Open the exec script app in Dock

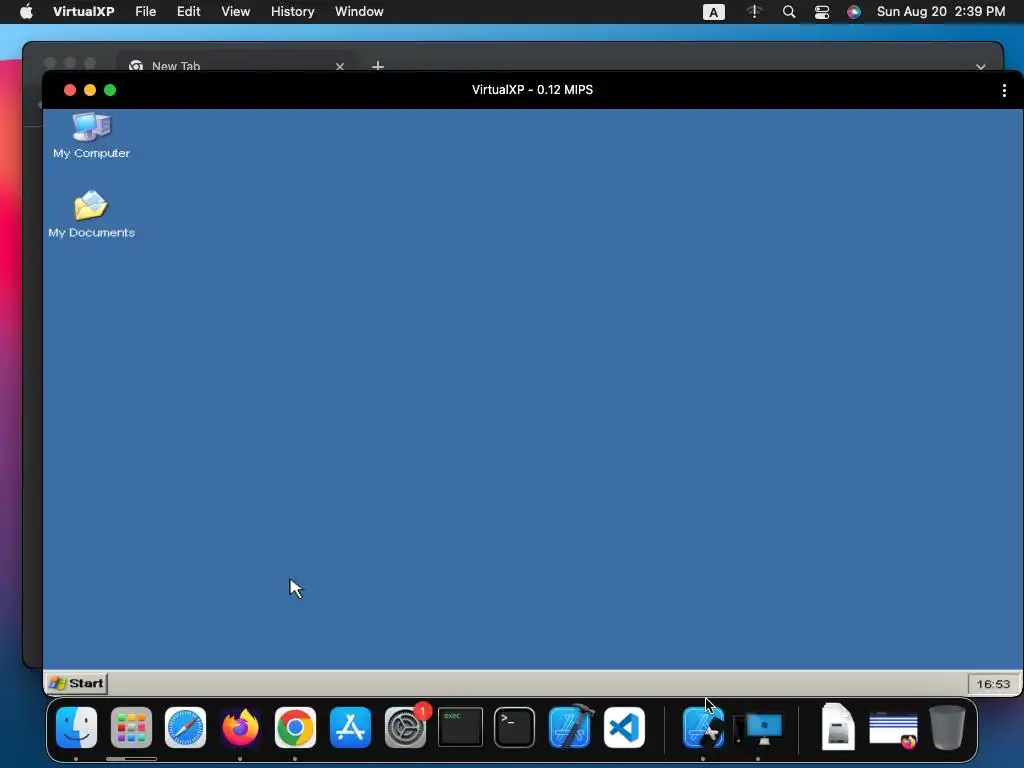tap(460, 727)
